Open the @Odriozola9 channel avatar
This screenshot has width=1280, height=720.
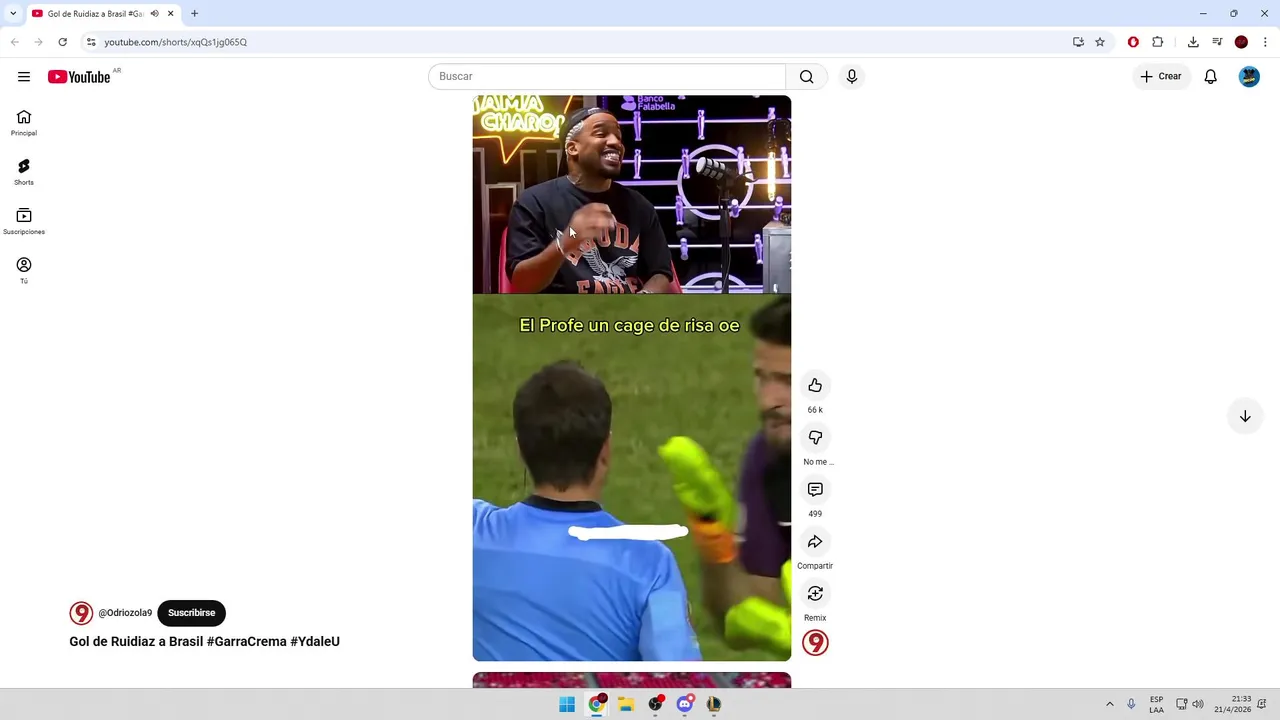[x=81, y=613]
